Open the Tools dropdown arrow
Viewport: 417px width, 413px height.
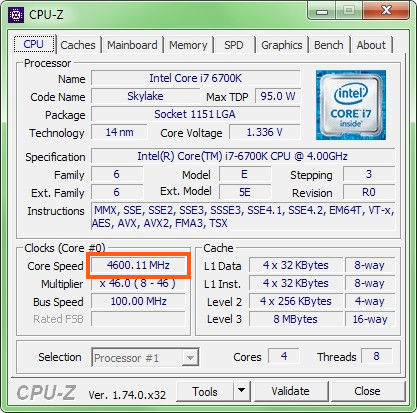tap(242, 391)
